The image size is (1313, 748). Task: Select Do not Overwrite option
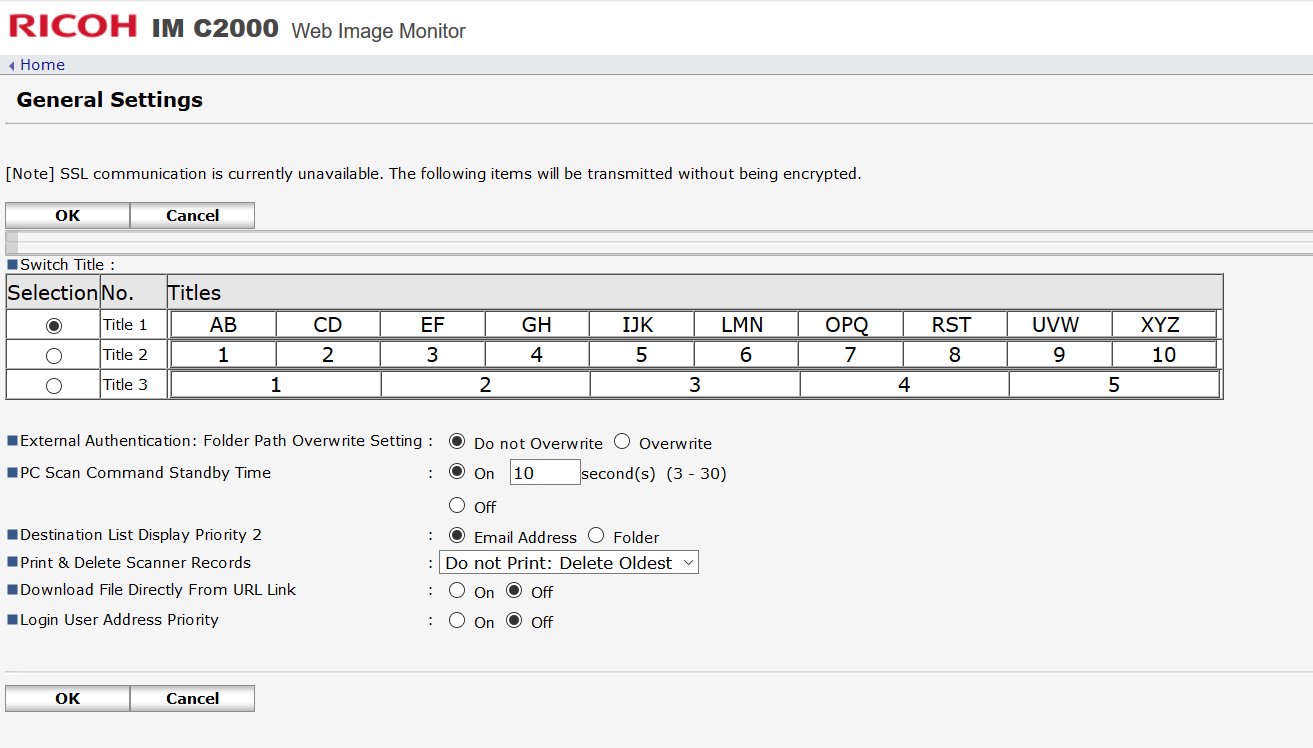(x=457, y=442)
